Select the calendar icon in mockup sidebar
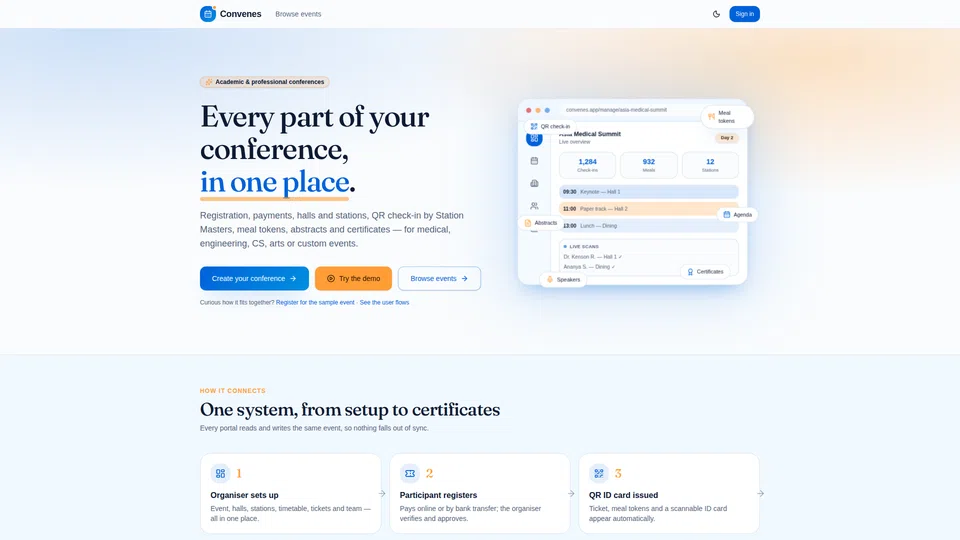 (534, 161)
